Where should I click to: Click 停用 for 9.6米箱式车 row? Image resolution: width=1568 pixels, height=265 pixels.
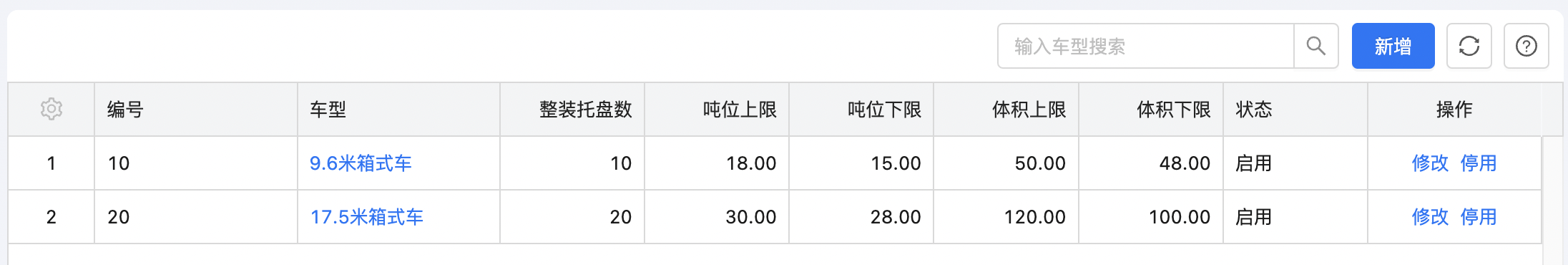[1479, 163]
